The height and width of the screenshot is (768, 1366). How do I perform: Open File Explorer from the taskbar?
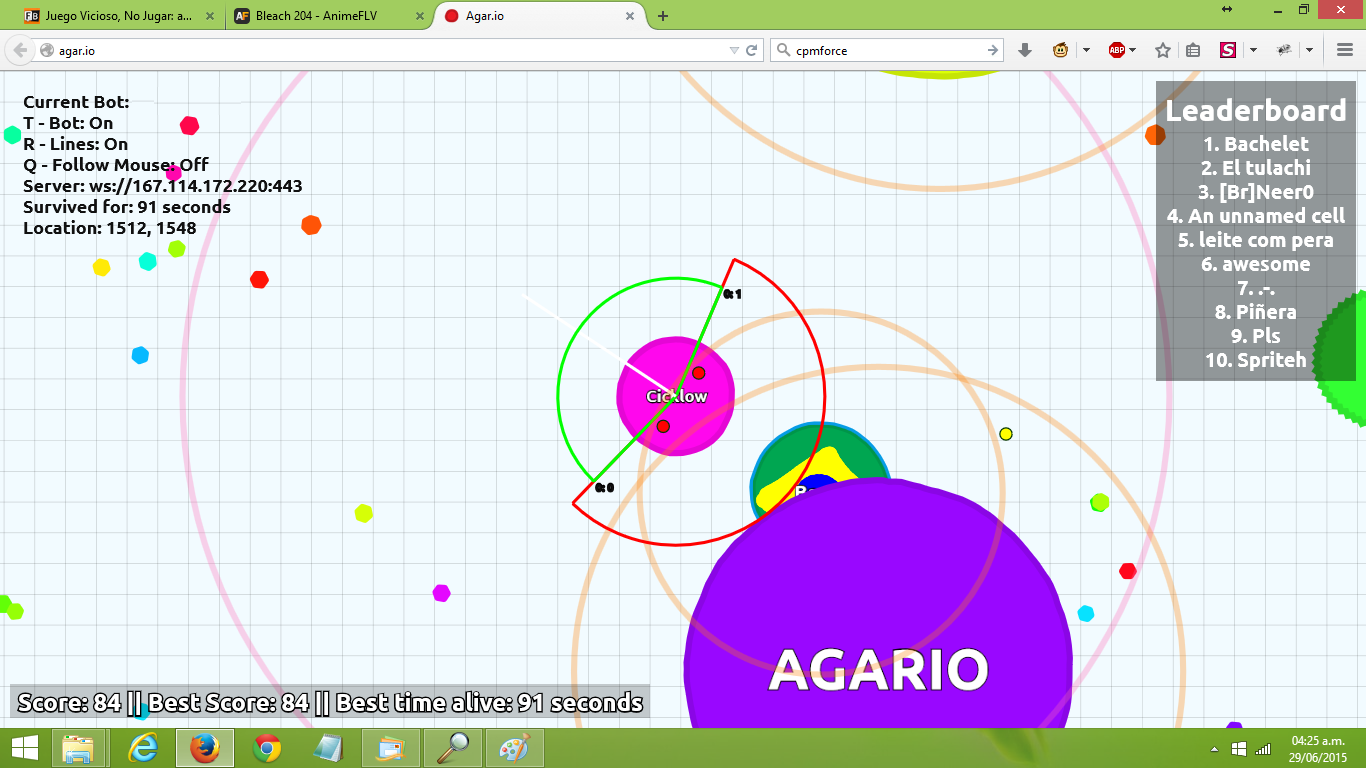78,748
